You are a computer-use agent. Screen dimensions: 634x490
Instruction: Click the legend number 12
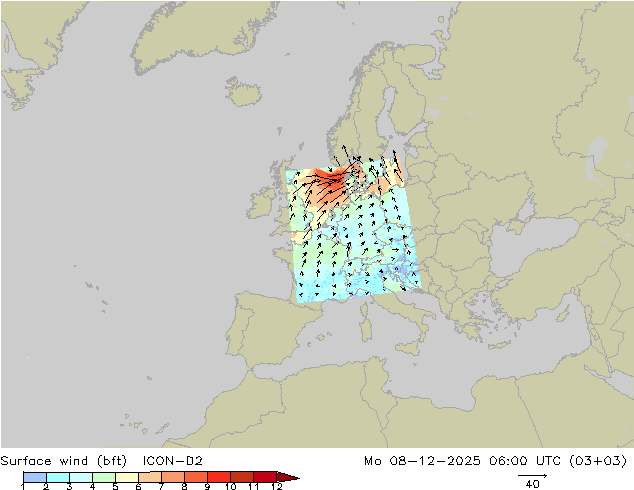click(x=277, y=486)
